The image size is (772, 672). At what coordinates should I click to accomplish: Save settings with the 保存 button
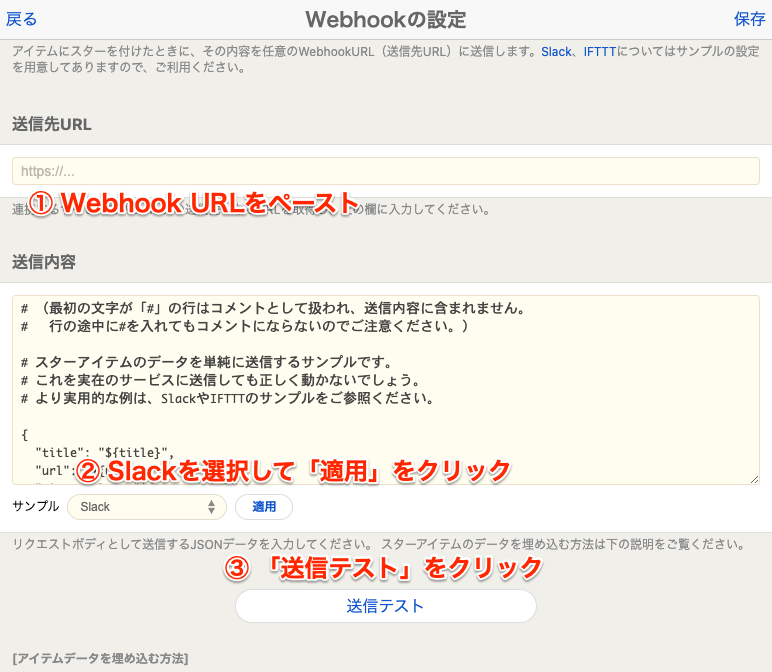point(749,19)
